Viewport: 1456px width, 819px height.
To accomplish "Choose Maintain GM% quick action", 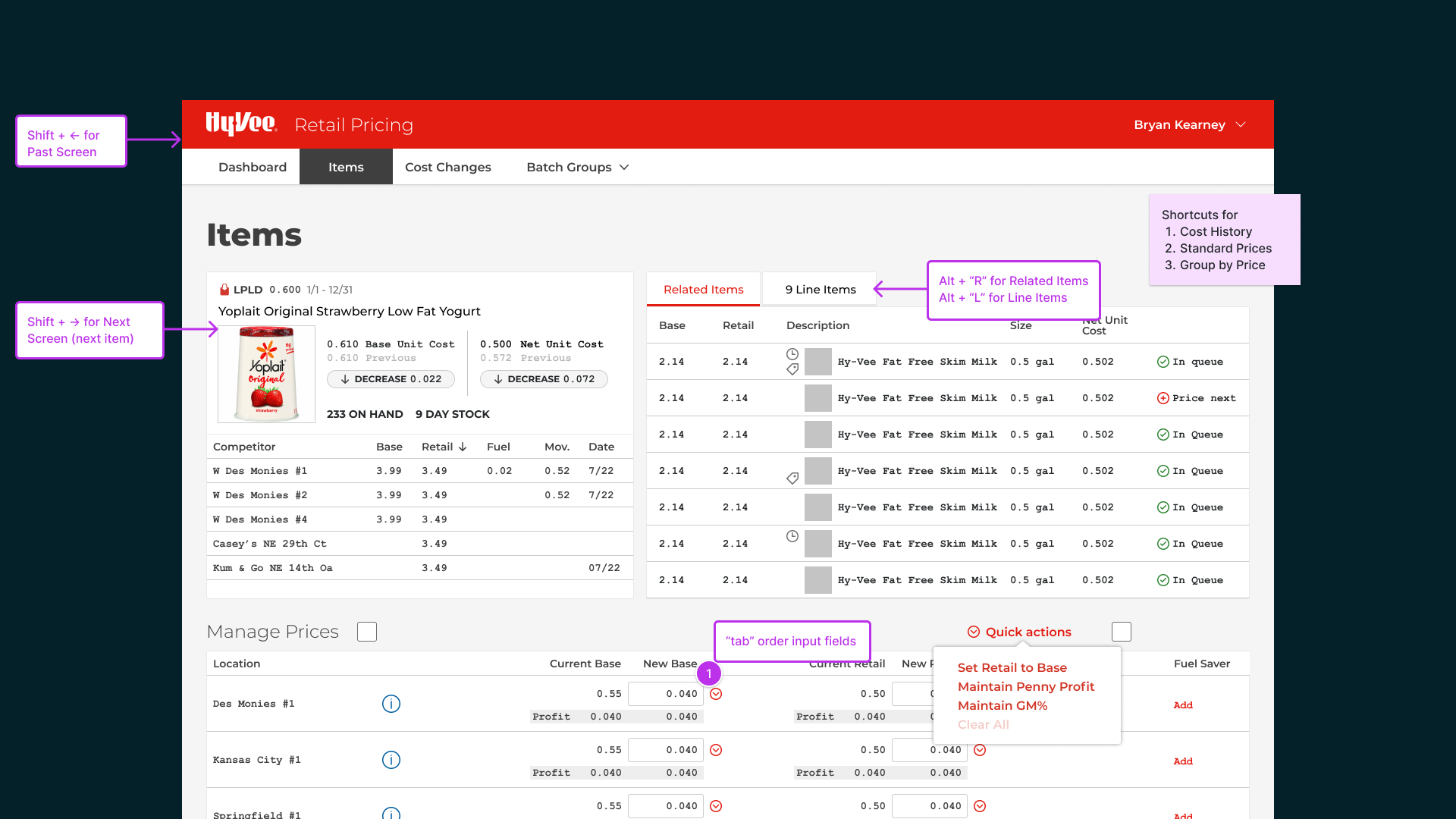I will click(x=1003, y=705).
